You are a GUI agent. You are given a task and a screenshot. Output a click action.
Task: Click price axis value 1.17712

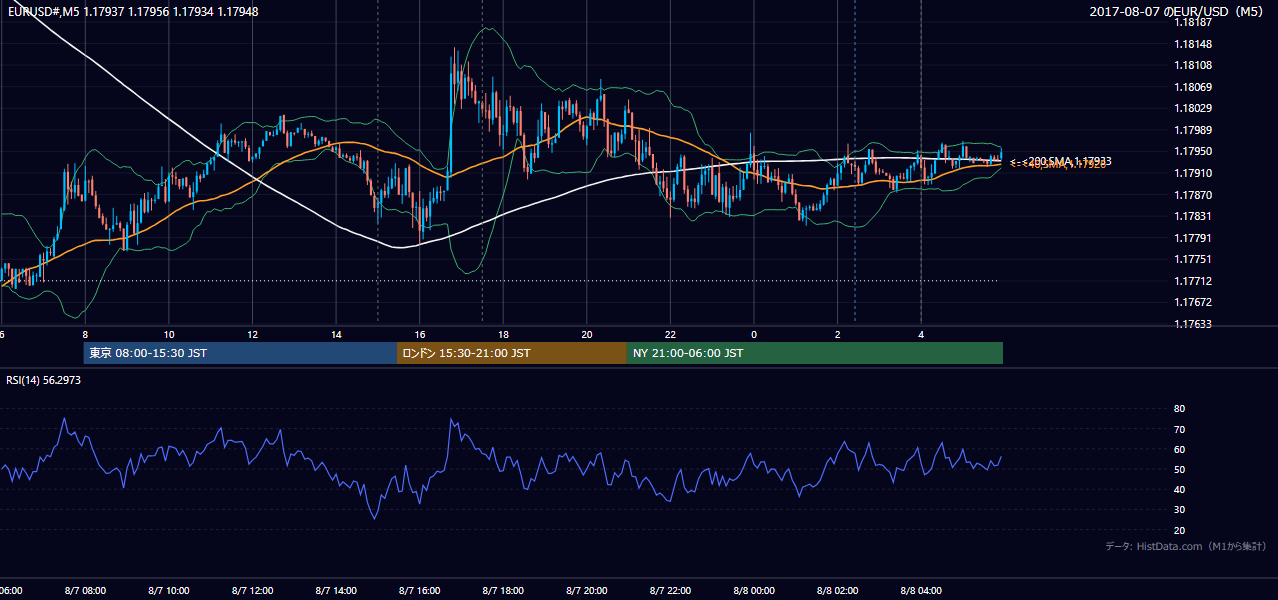tap(1192, 281)
